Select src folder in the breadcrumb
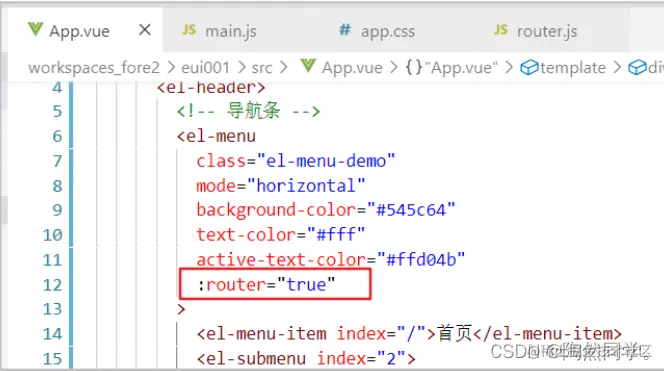664x371 pixels. 262,68
